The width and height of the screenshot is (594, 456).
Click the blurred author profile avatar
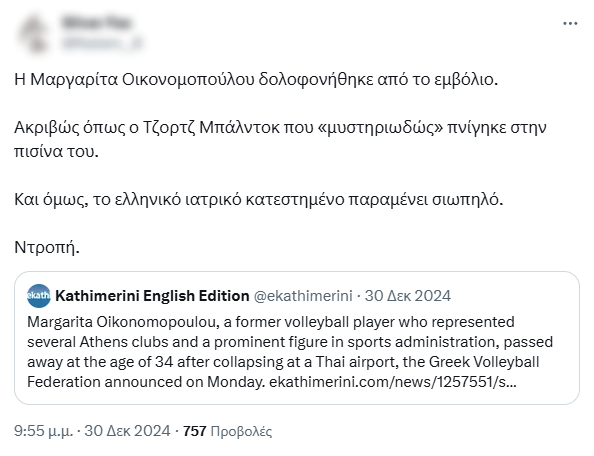(35, 34)
